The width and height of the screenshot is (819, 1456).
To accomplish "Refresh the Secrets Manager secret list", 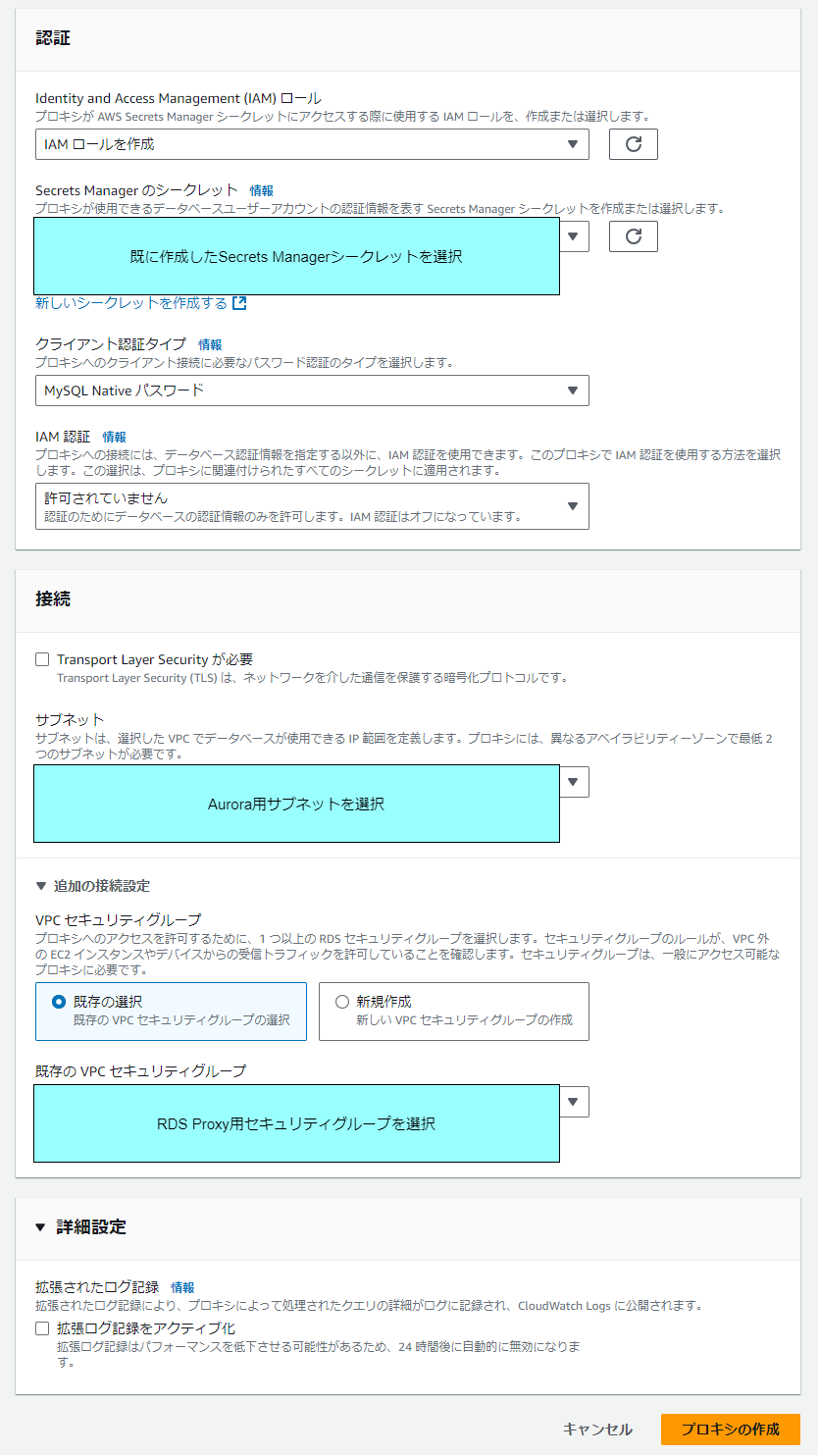I will [633, 236].
